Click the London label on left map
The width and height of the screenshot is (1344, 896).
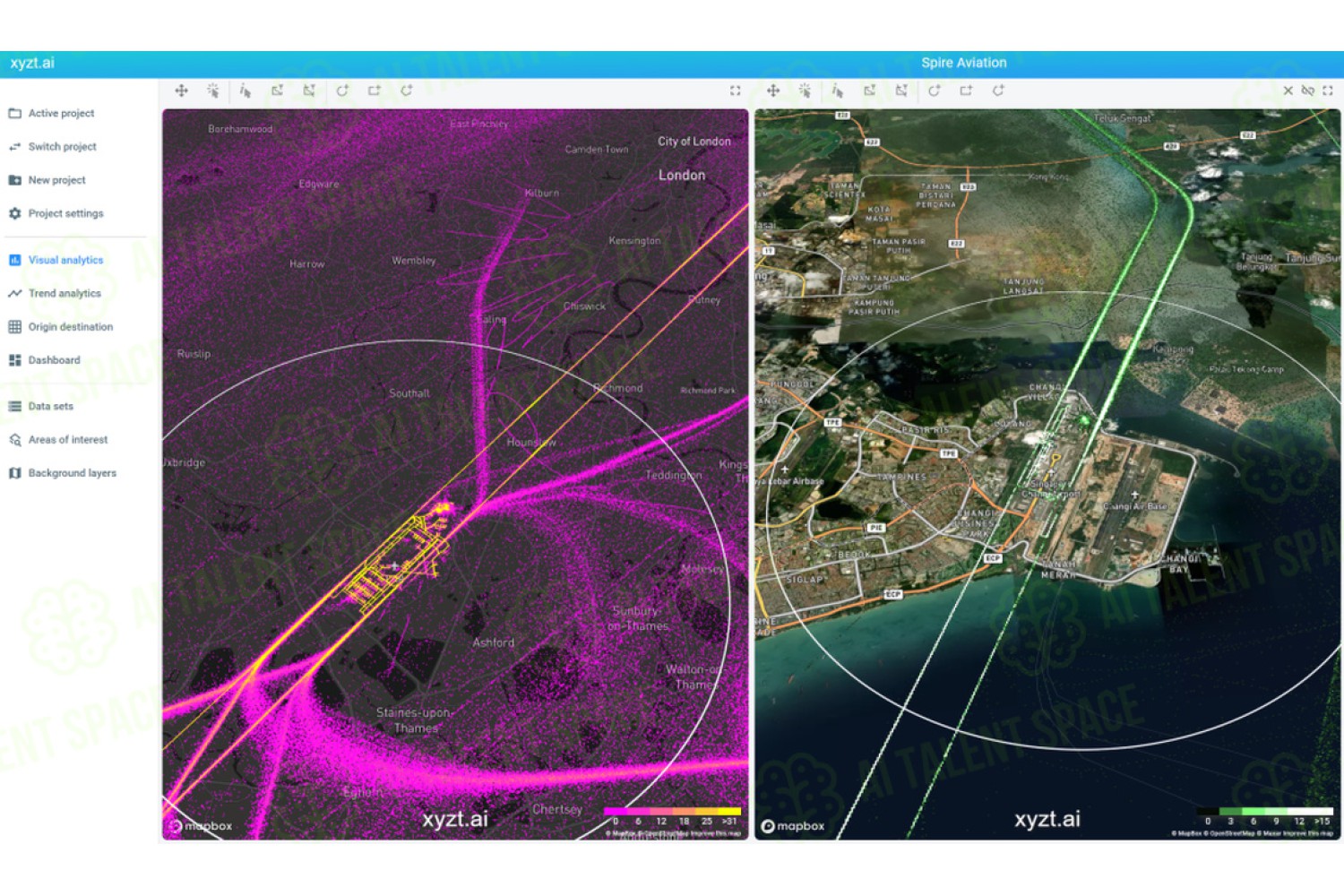[682, 176]
